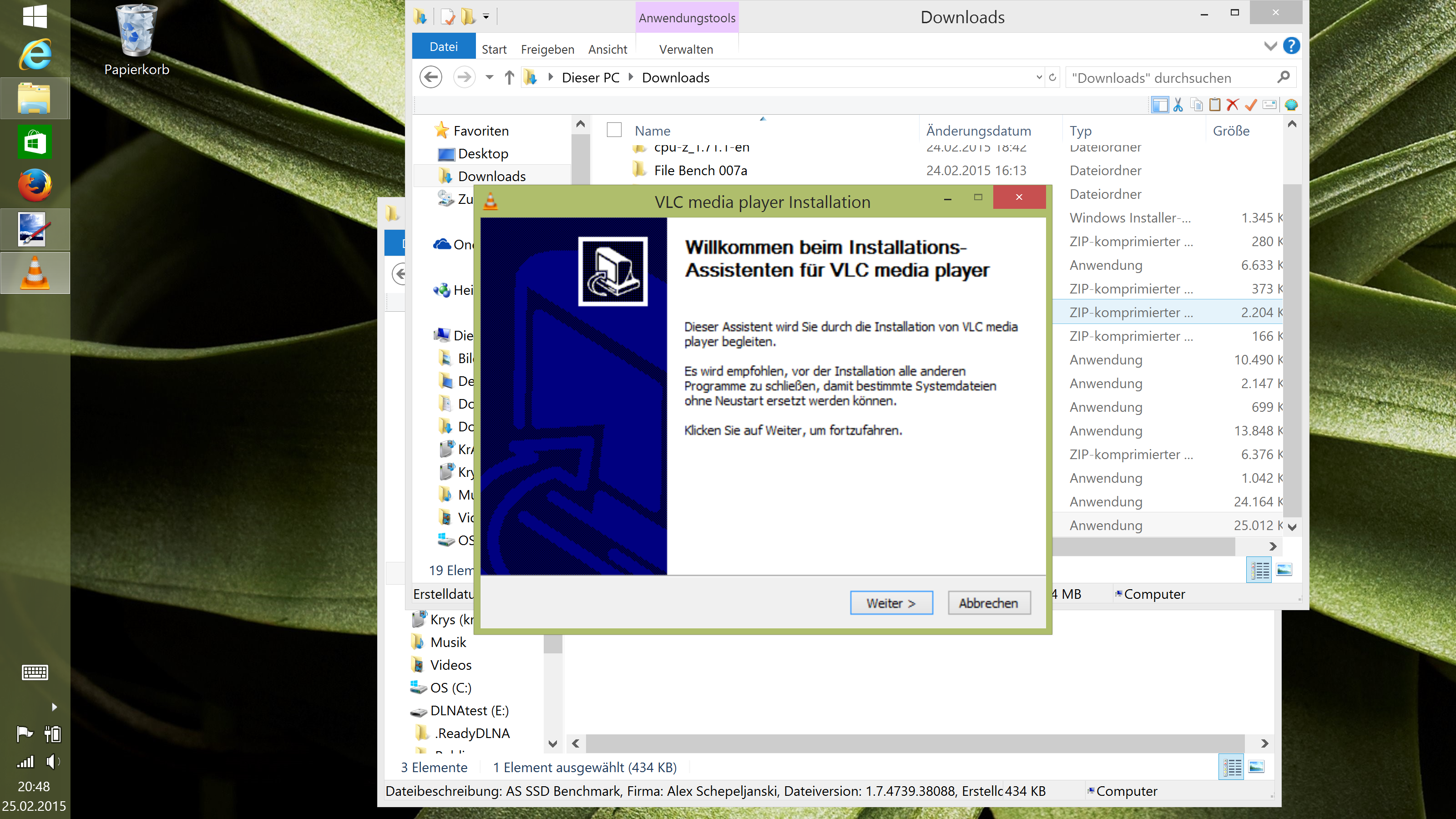This screenshot has height=819, width=1456.
Task: Sort files by Typ column
Action: 1080,131
